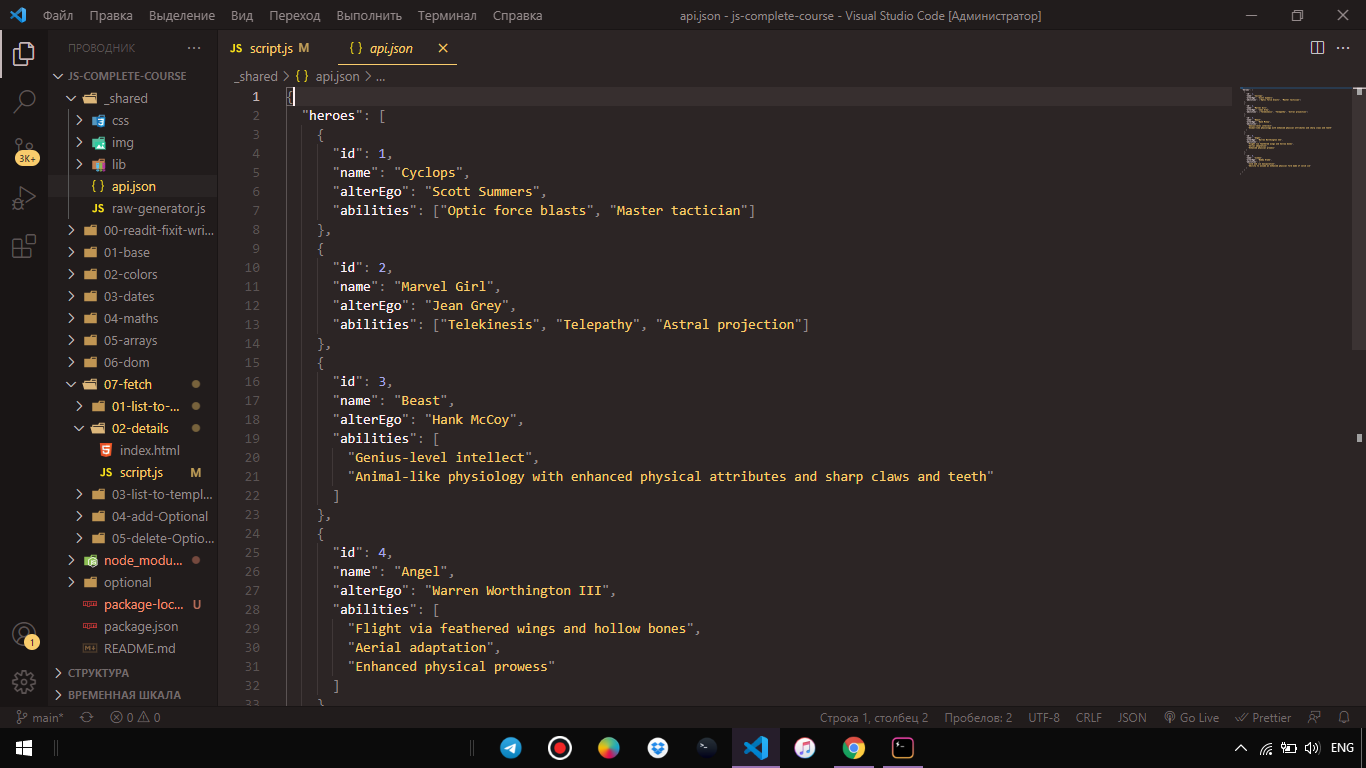Expand the 05-arrays folder
The width and height of the screenshot is (1366, 768).
130,340
